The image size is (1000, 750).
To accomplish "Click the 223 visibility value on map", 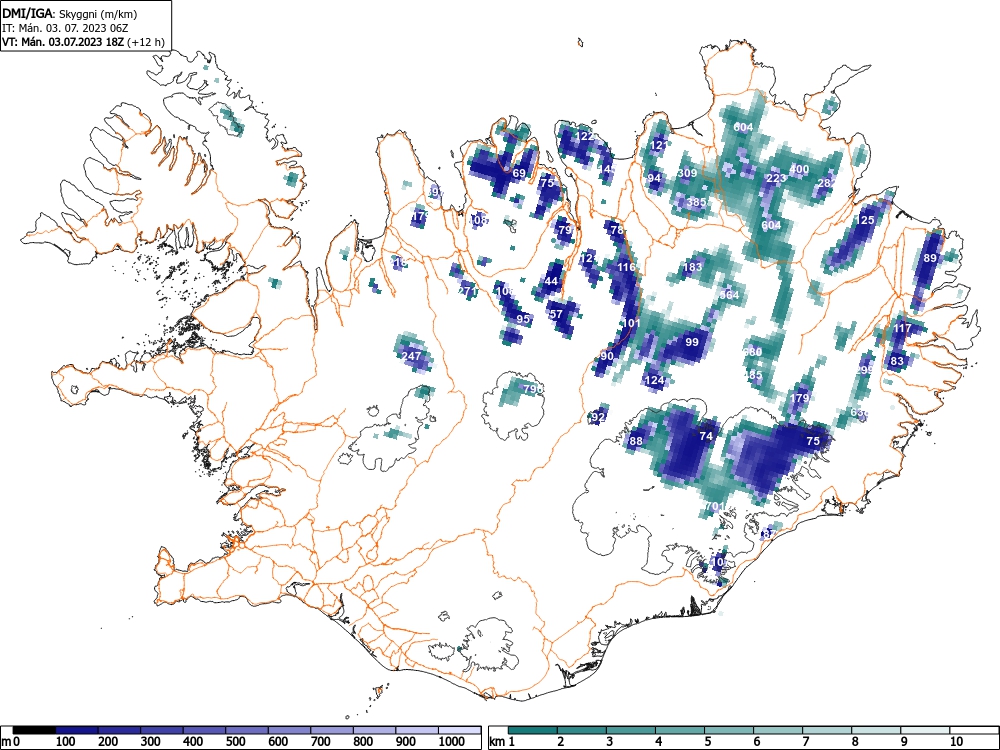I will (x=776, y=178).
